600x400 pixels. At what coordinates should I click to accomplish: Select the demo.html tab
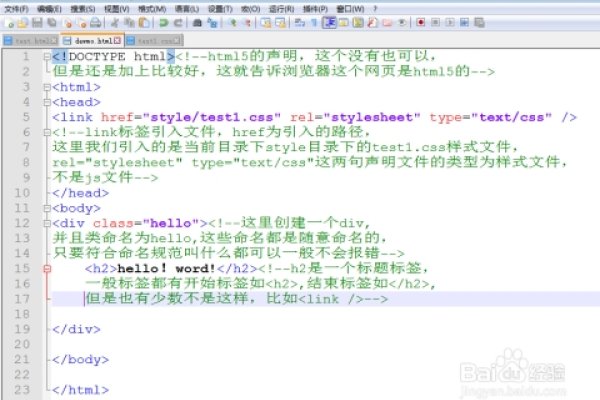click(92, 40)
